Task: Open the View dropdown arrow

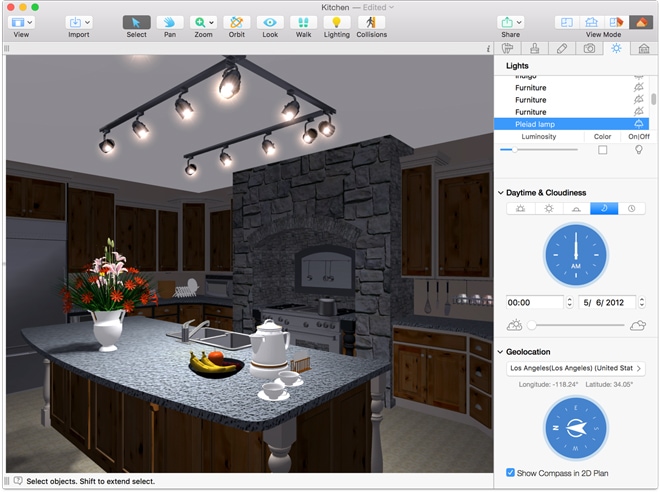Action: [x=30, y=22]
